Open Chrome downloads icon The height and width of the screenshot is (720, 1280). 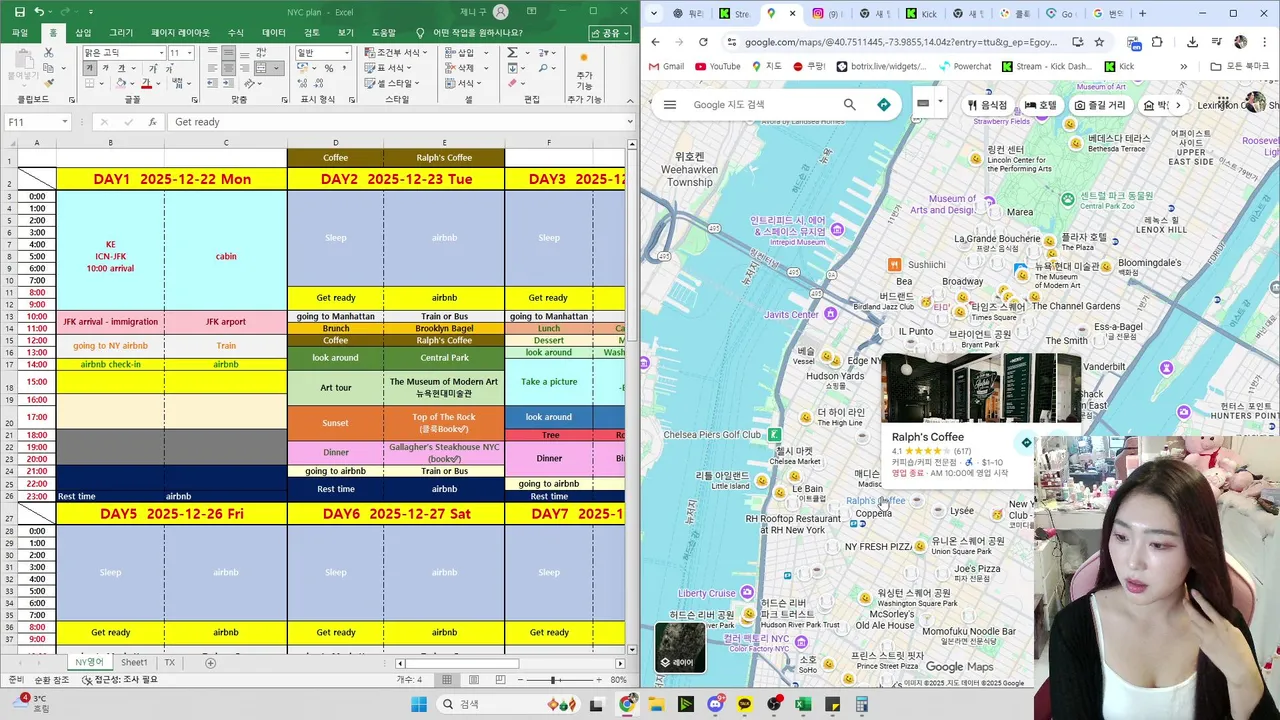(1192, 42)
